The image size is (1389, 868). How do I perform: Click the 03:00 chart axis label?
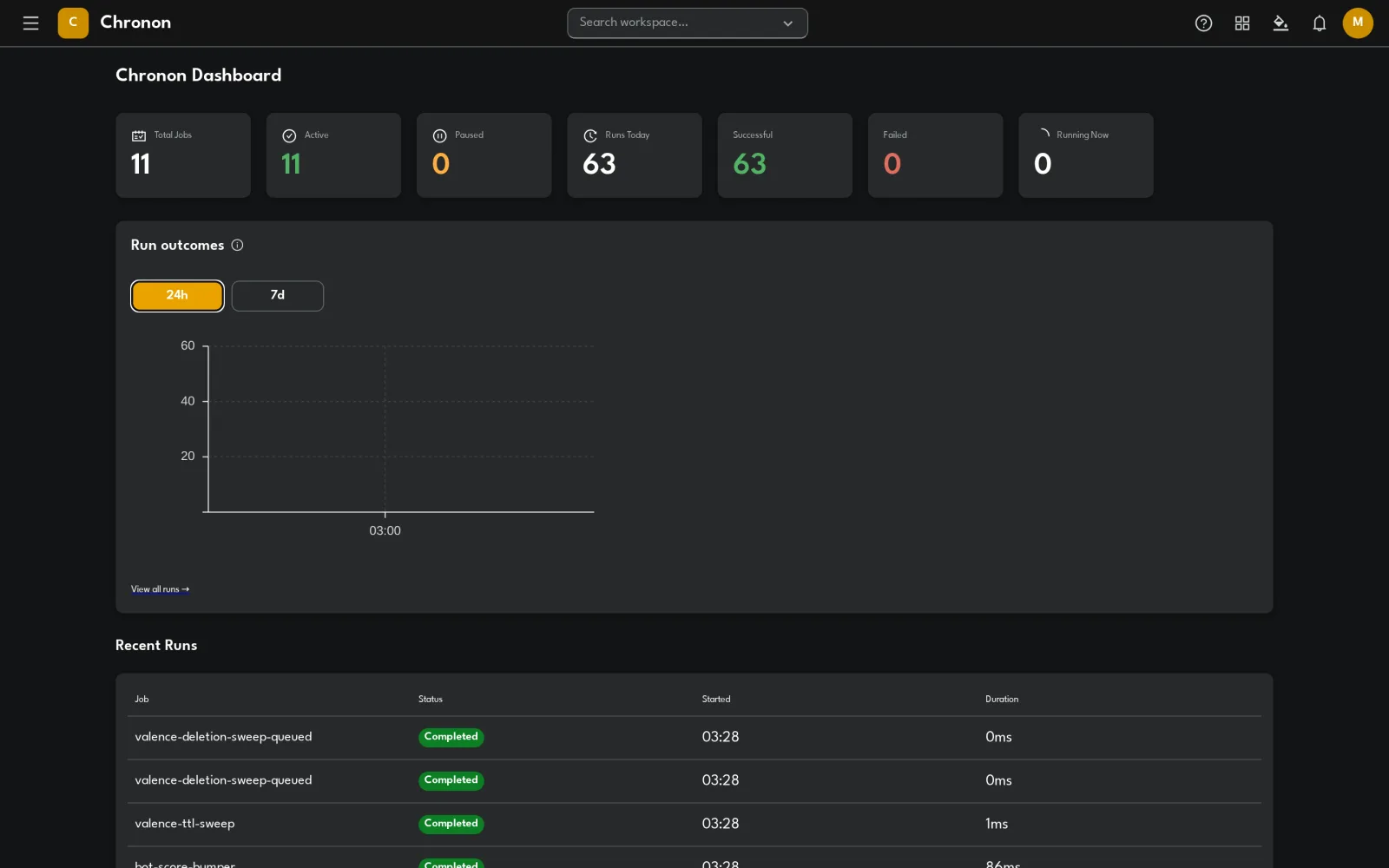[x=385, y=531]
